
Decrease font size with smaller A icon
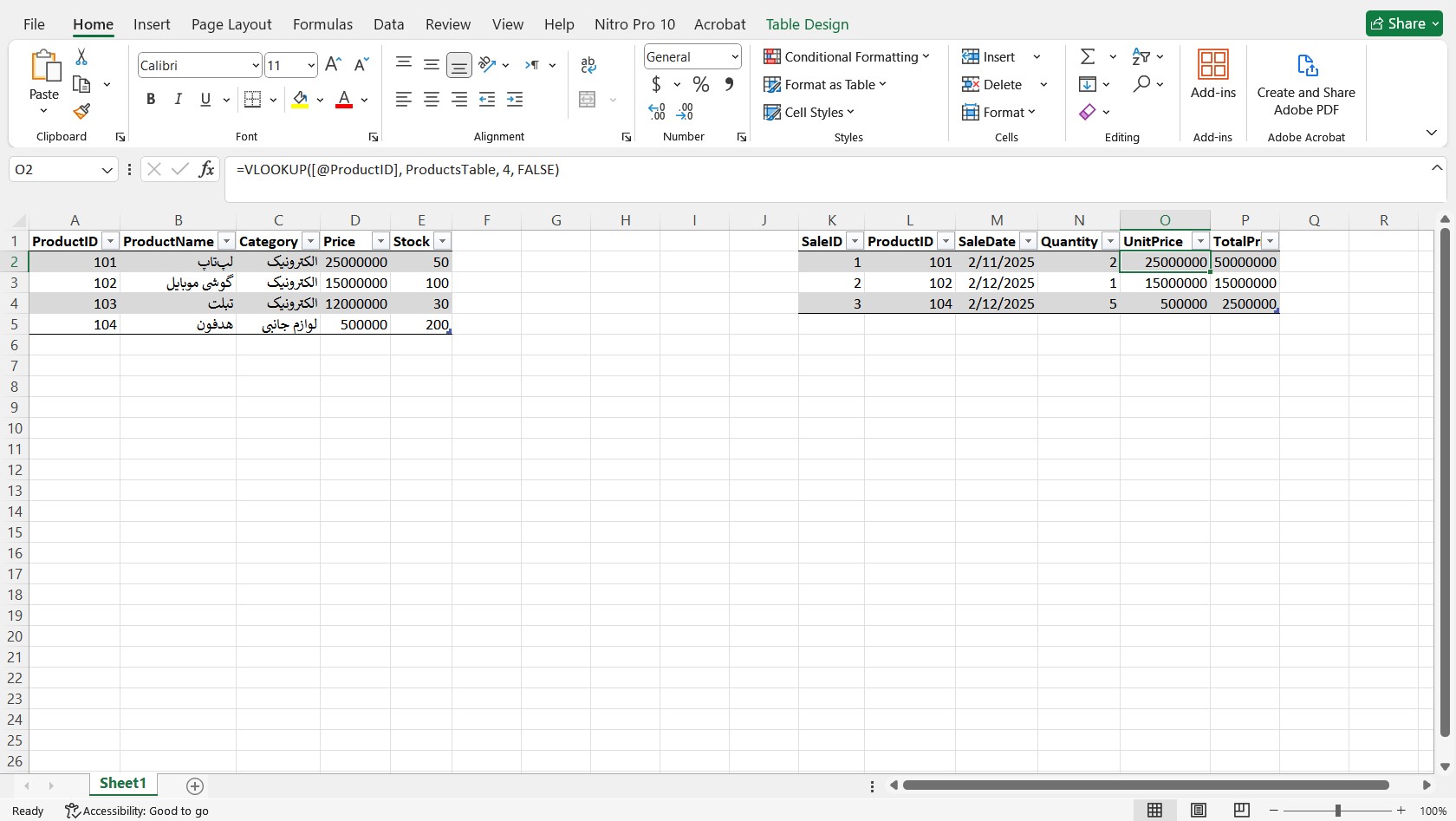[362, 64]
